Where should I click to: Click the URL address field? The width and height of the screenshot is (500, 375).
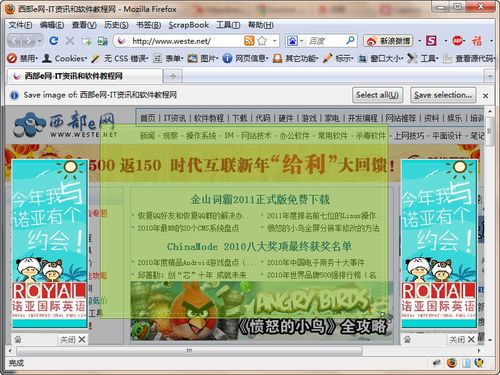tap(187, 41)
